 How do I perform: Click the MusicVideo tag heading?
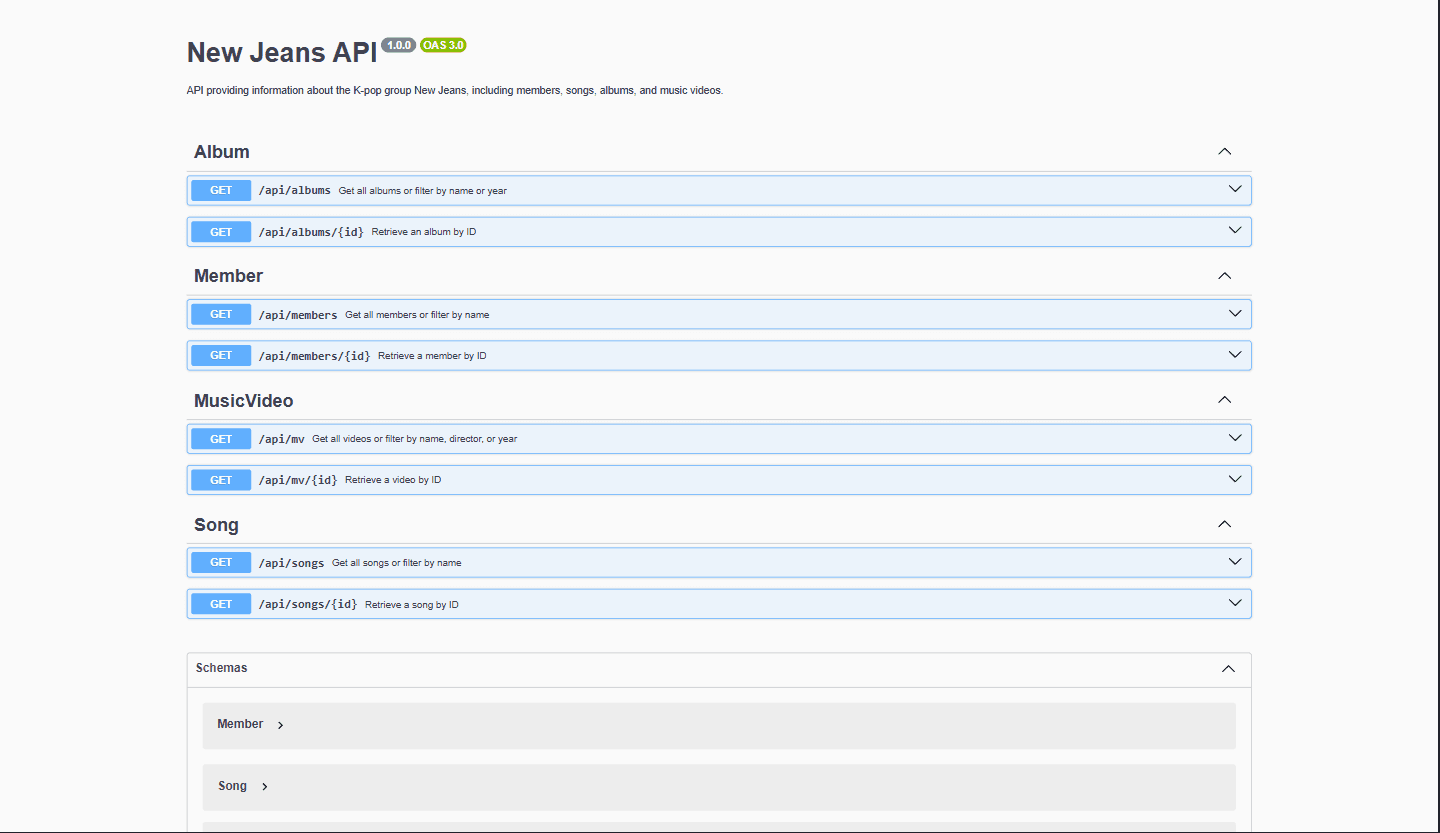click(244, 401)
